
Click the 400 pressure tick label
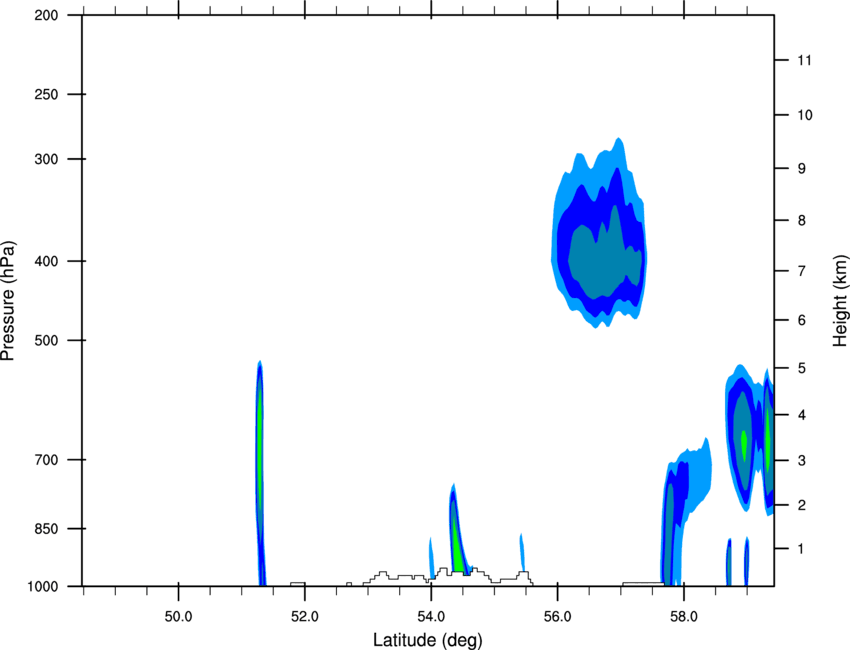point(46,261)
